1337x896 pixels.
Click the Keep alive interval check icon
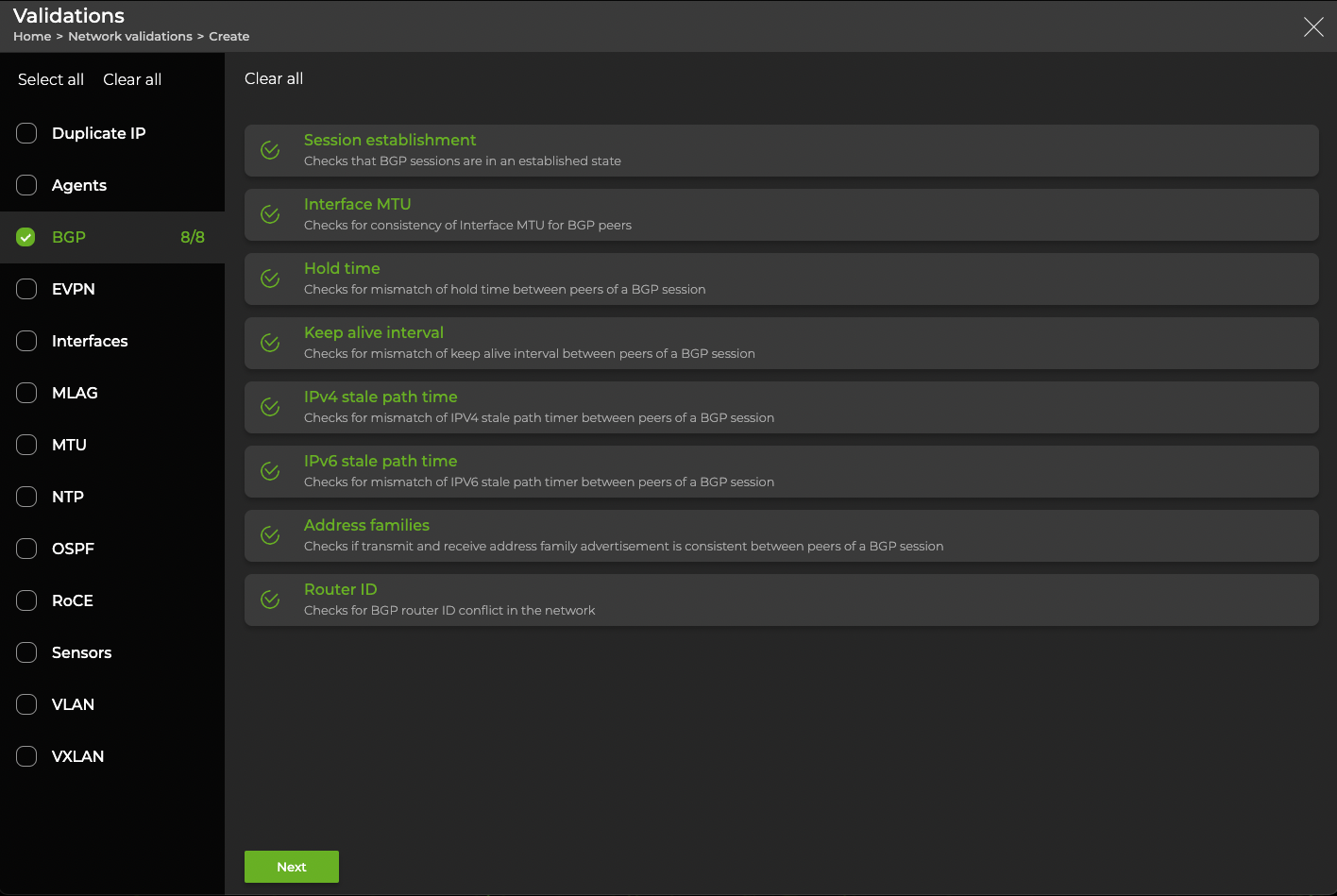270,343
